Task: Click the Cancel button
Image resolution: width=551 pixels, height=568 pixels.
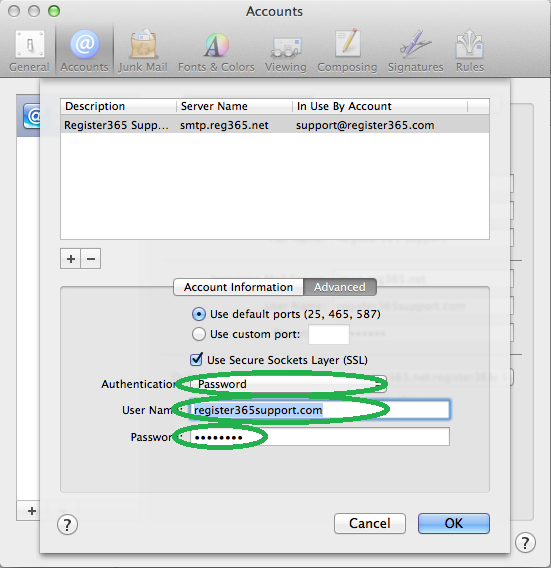Action: 370,523
